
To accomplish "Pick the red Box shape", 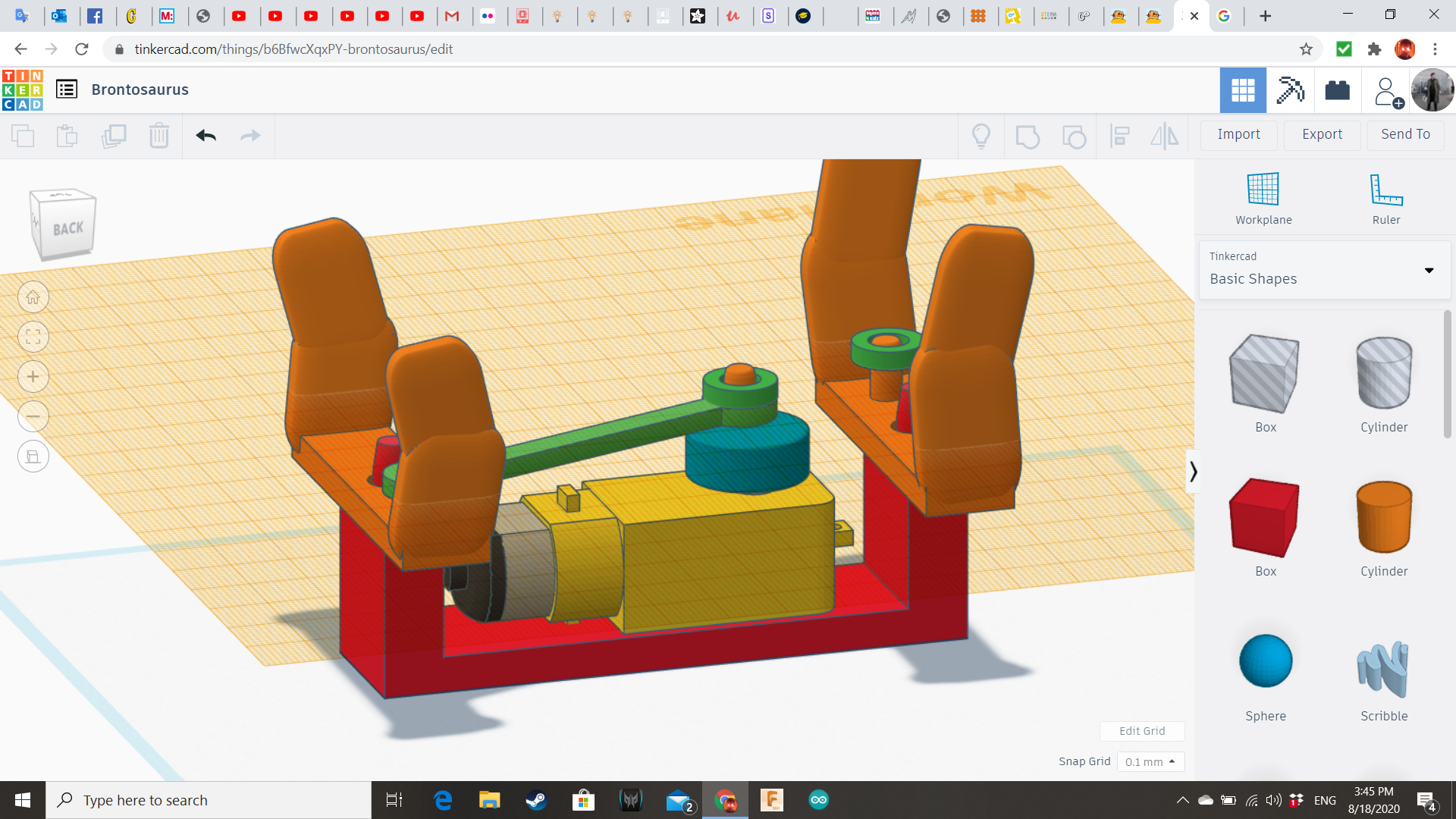I will coord(1264,518).
